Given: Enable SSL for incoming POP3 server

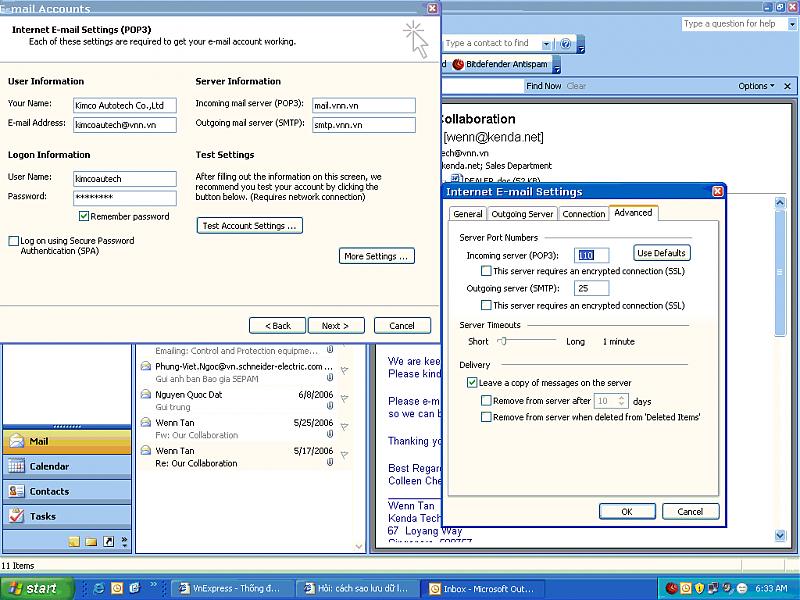Looking at the screenshot, I should coord(486,271).
